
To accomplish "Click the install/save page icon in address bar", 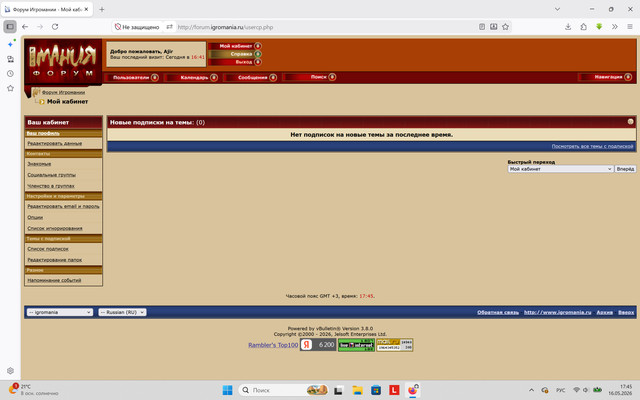I will [x=493, y=27].
